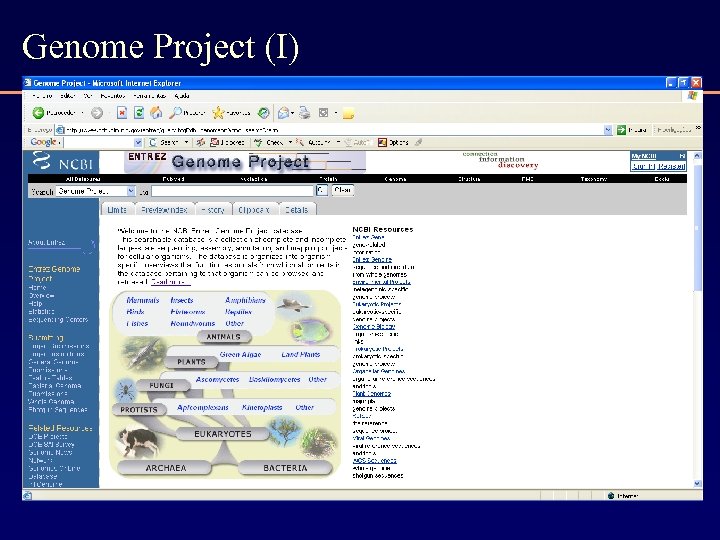Open Favorites star in toolbar

point(219,112)
